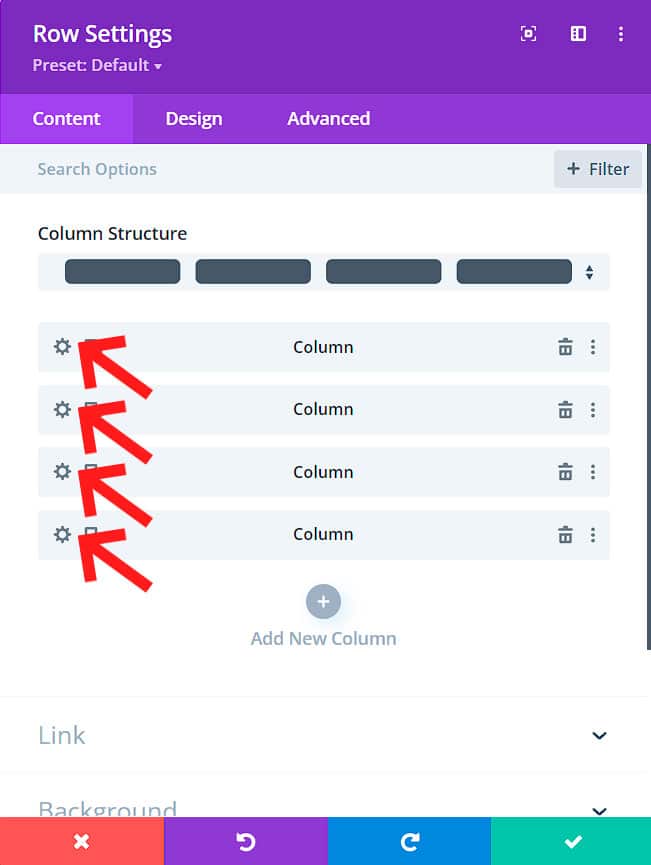Expand the Background section
651x865 pixels.
tap(599, 809)
